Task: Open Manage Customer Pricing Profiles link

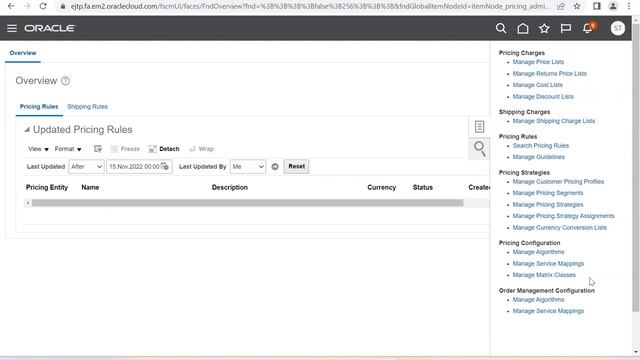Action: tap(558, 182)
